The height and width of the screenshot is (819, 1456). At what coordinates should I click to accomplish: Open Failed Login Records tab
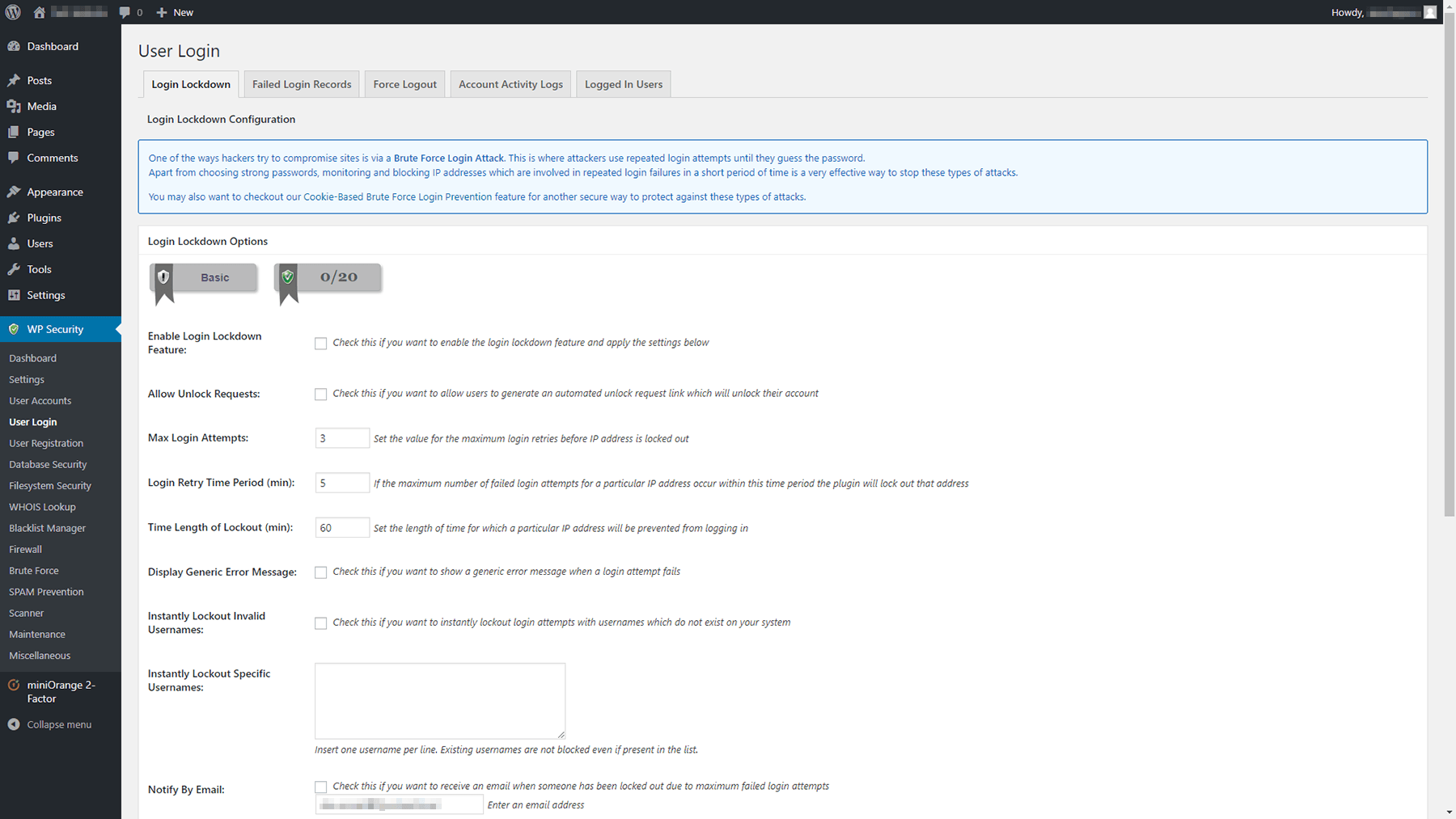[x=302, y=84]
